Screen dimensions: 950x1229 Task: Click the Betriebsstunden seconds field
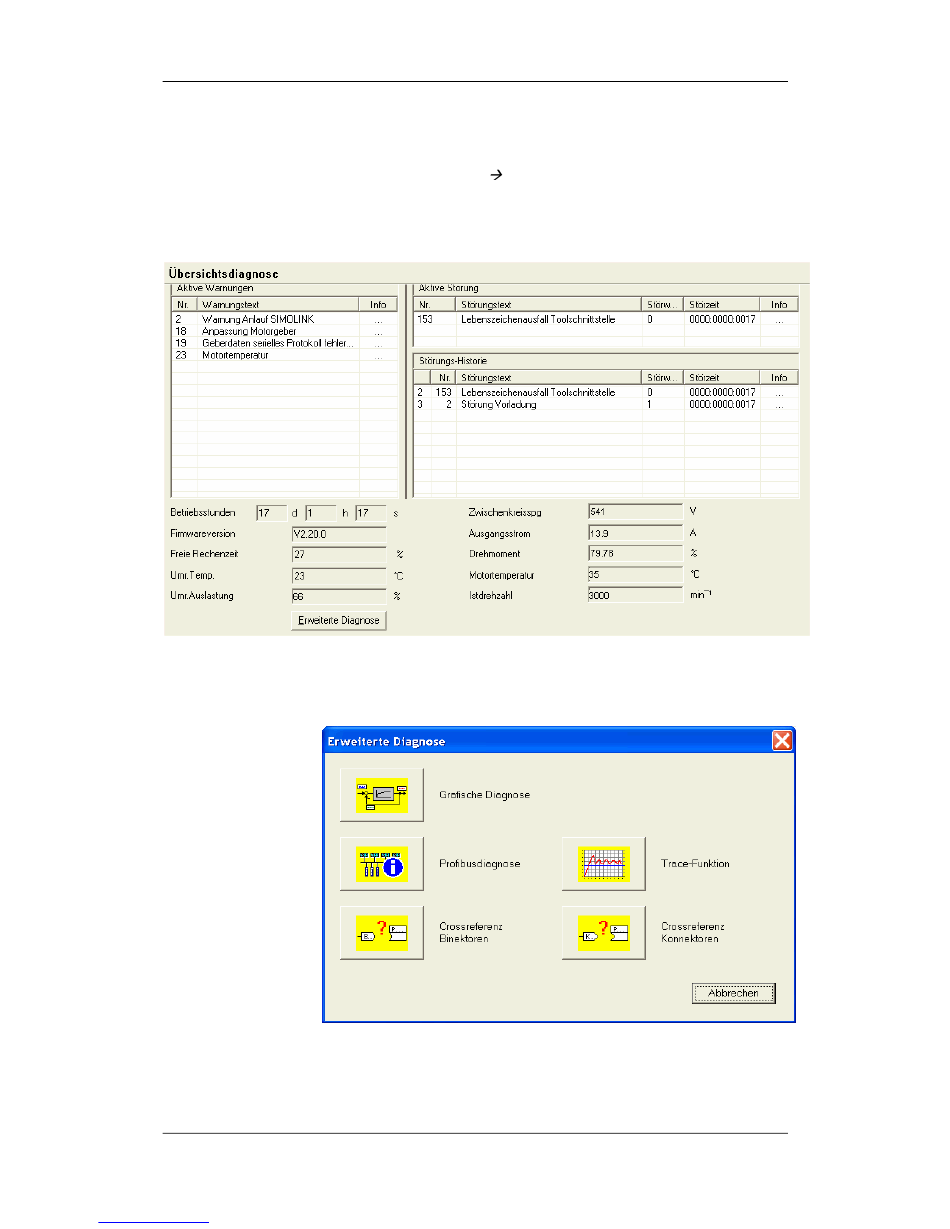pyautogui.click(x=371, y=512)
